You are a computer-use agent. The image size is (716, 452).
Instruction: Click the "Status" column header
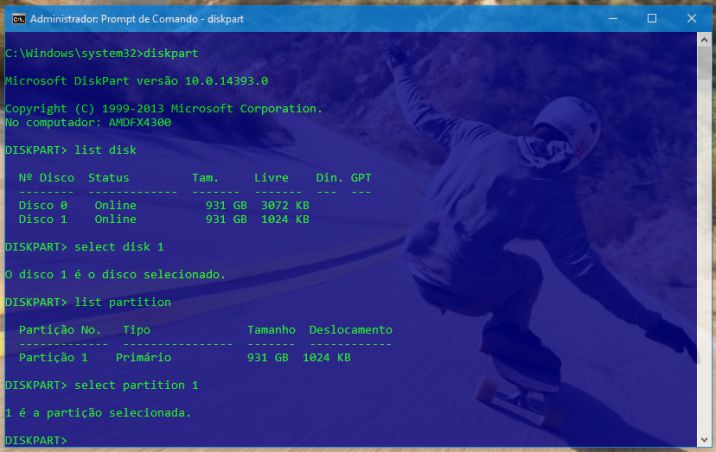109,178
